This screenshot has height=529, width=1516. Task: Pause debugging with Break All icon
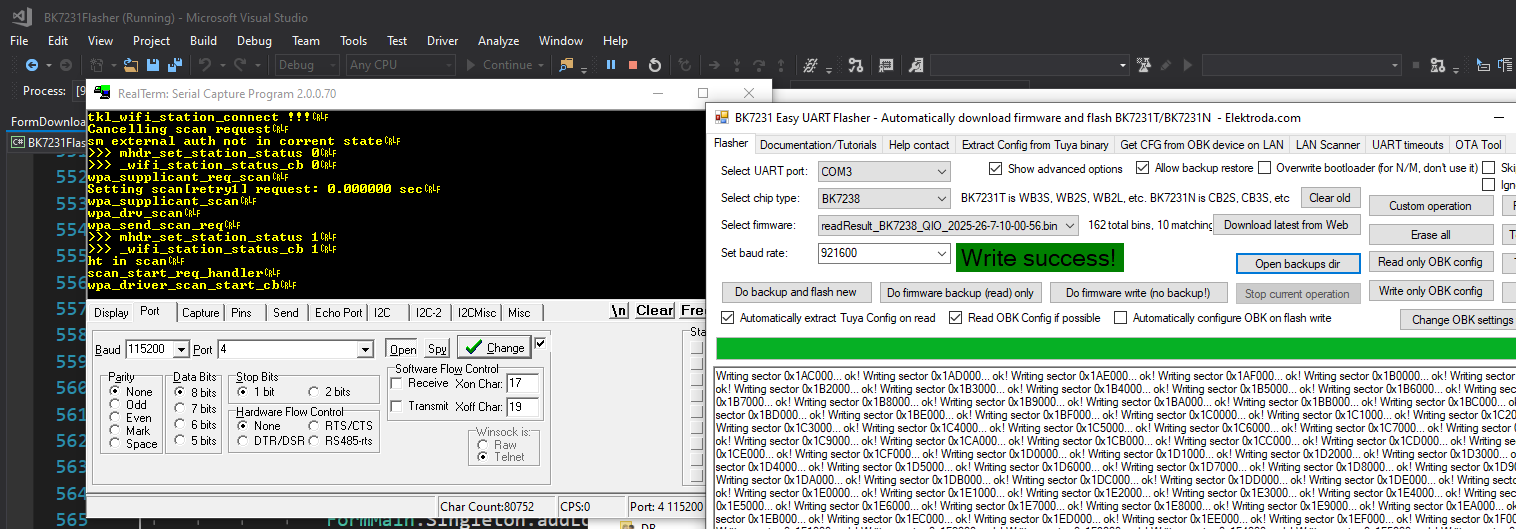(x=611, y=65)
